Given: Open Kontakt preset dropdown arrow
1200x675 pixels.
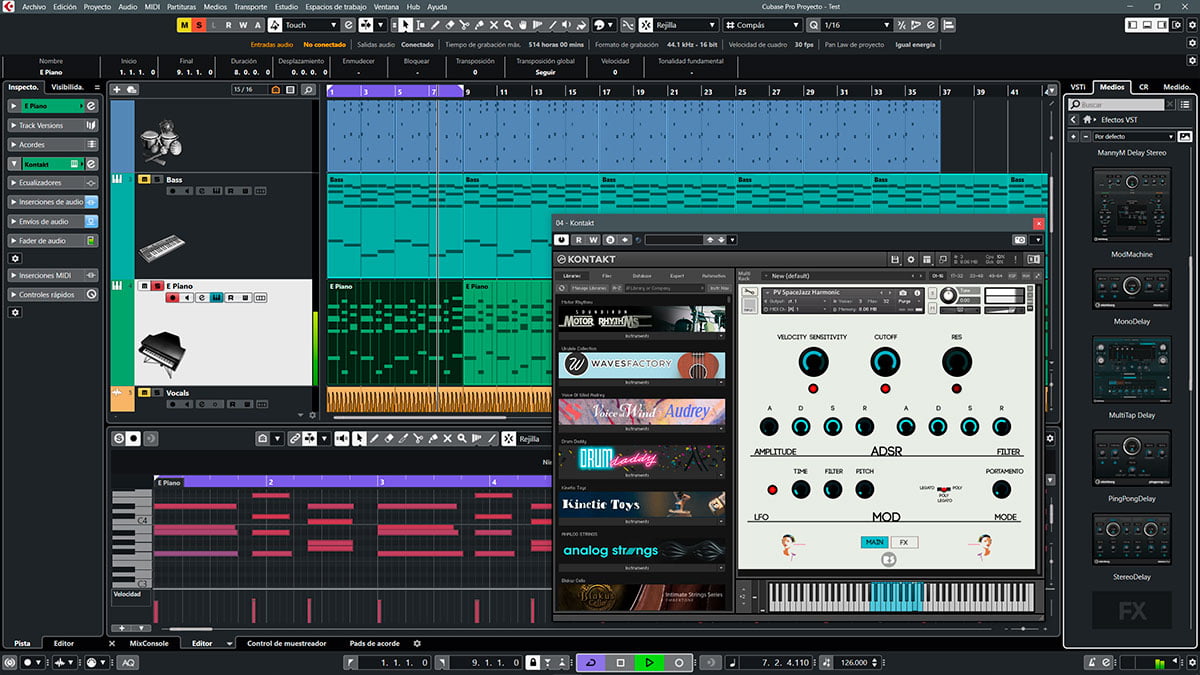Looking at the screenshot, I should click(732, 239).
